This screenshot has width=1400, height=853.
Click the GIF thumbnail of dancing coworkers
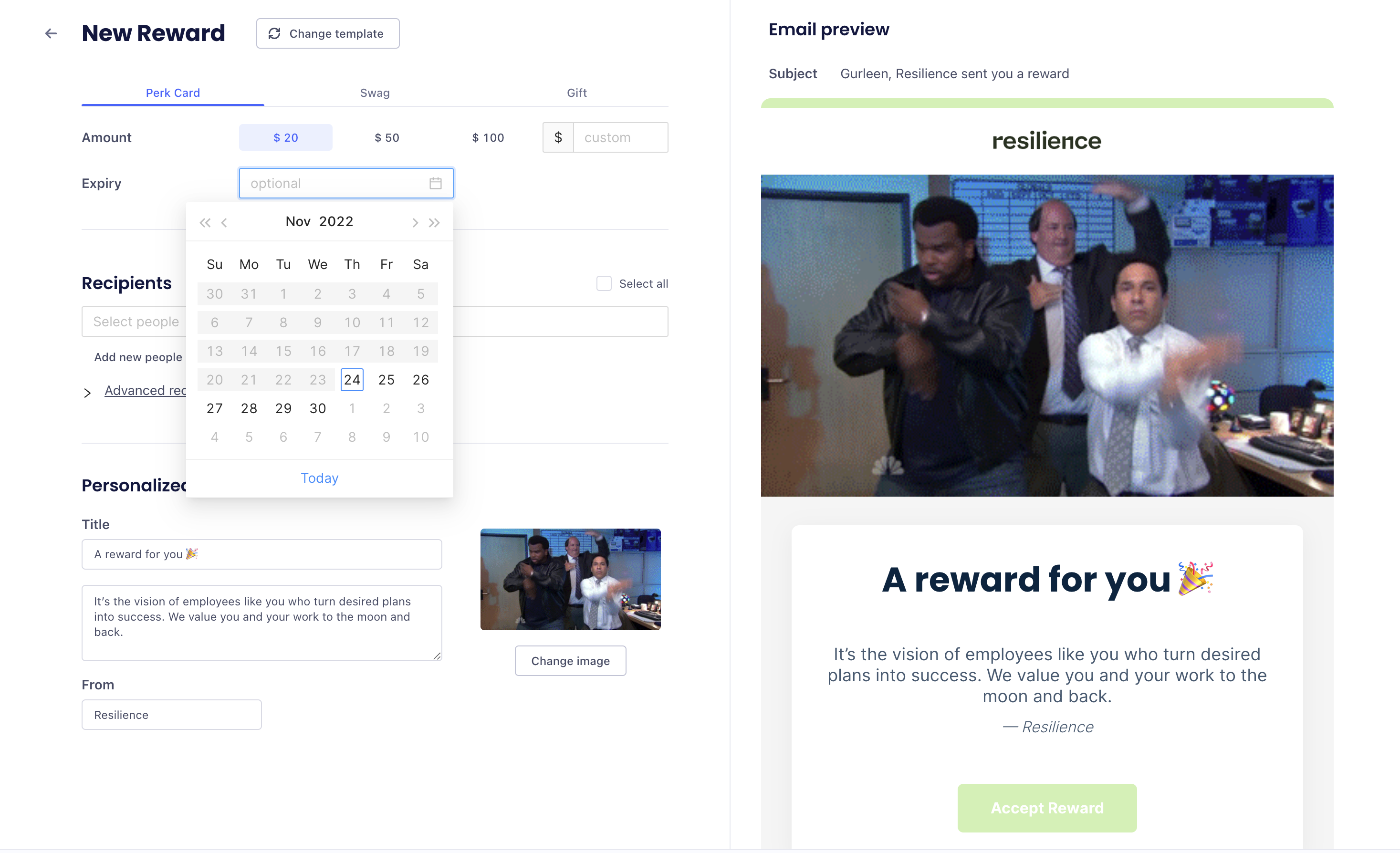tap(571, 579)
